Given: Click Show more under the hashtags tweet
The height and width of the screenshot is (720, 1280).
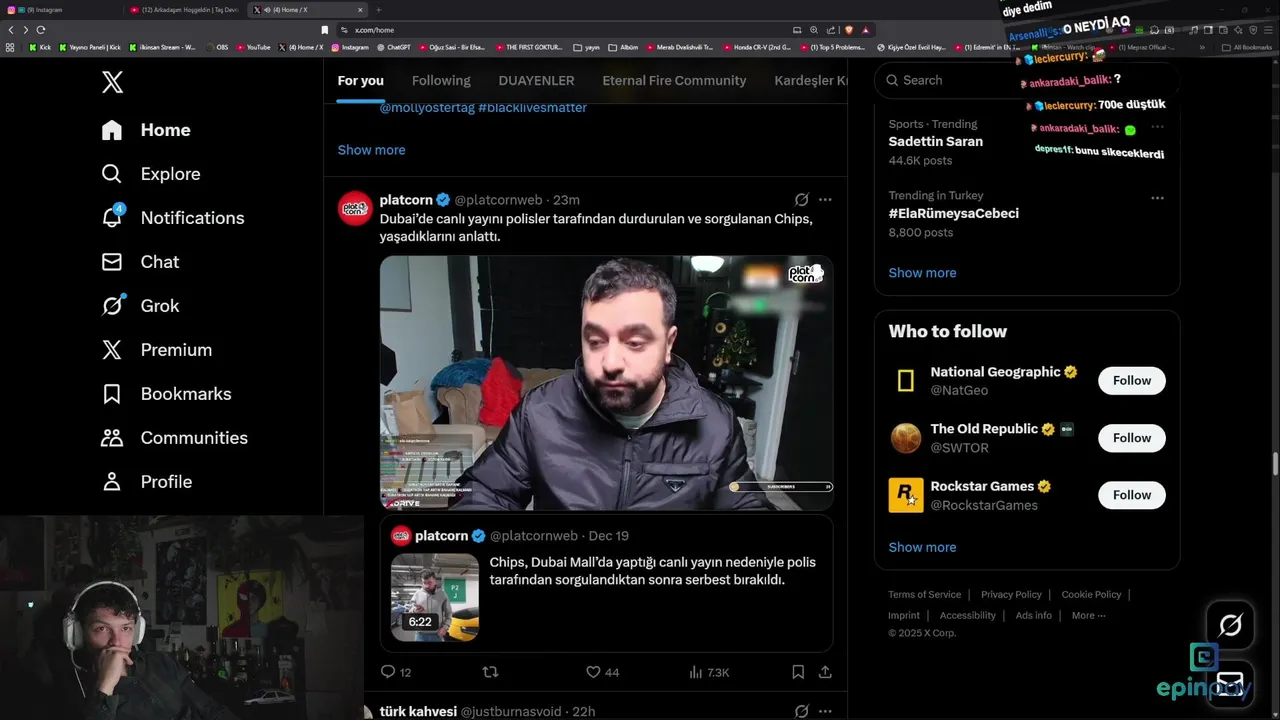Looking at the screenshot, I should coord(371,150).
